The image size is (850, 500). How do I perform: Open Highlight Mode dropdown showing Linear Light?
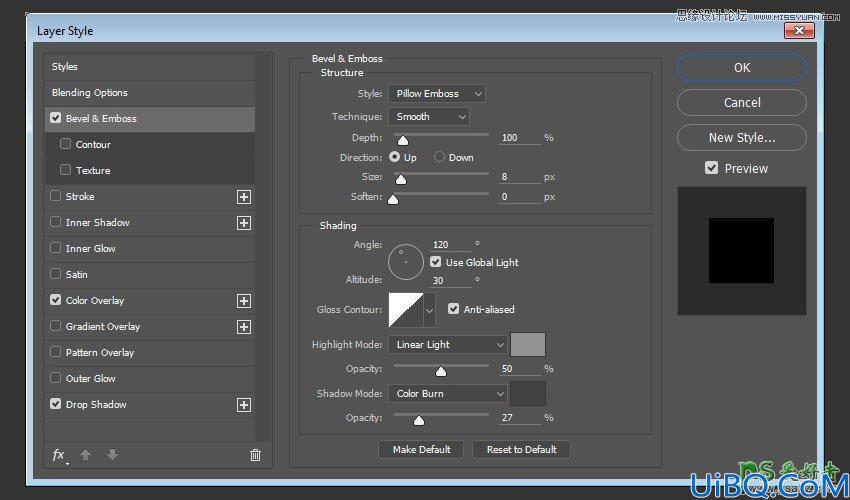(448, 345)
